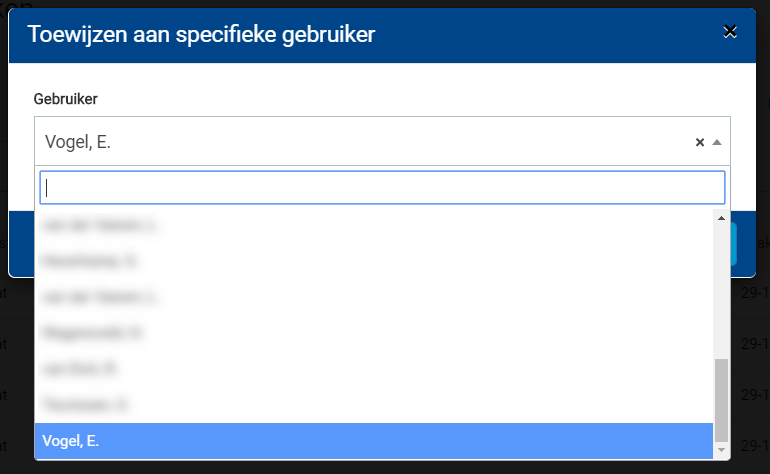Screen dimensions: 770x474
Task: Click the scrollbar track above the thumb
Action: (x=721, y=290)
